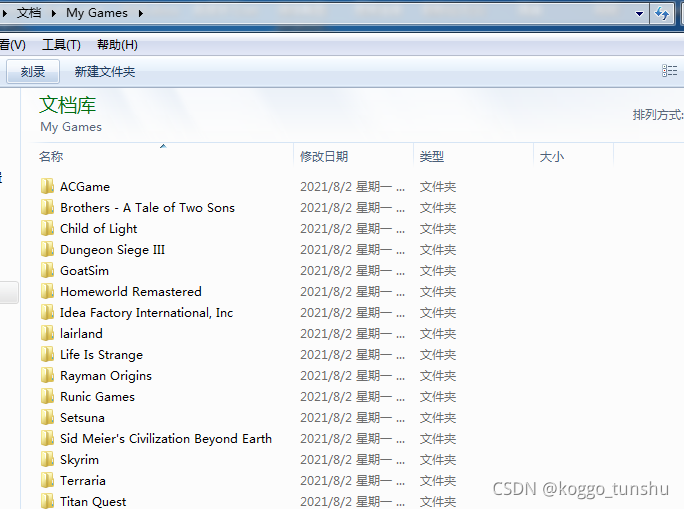Click the Life Is Strange folder icon
The width and height of the screenshot is (684, 509).
(47, 354)
